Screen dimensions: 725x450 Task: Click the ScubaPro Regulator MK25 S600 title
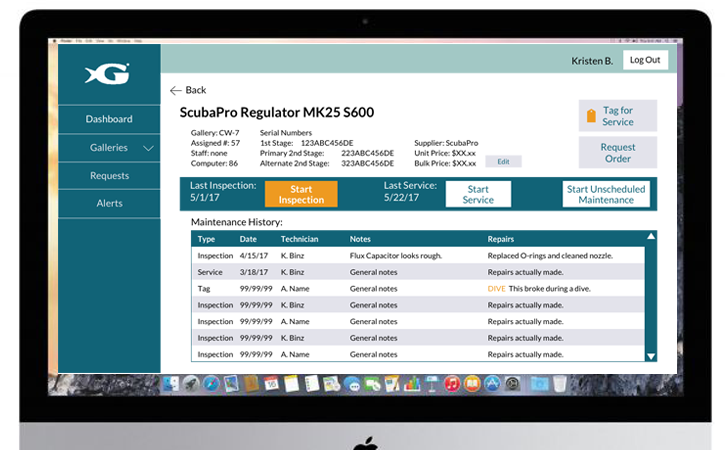coord(276,112)
